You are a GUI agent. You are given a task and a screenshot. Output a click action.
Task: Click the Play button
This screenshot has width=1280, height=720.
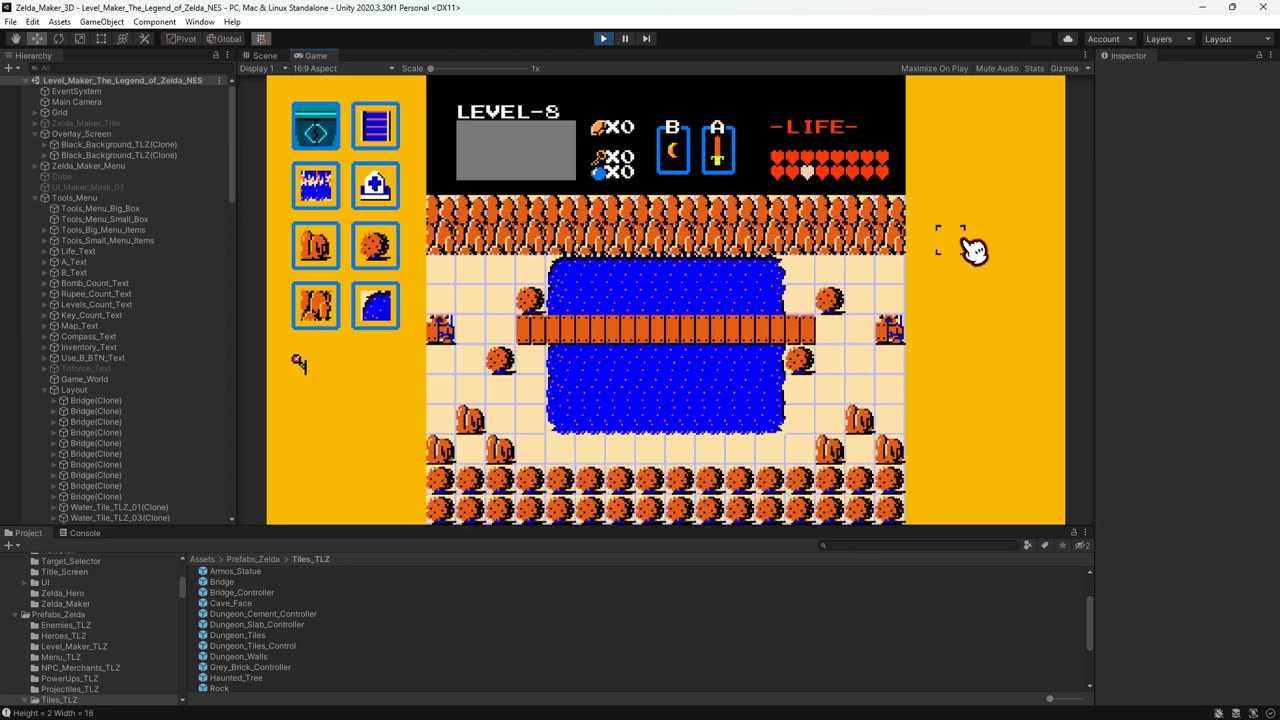click(603, 39)
